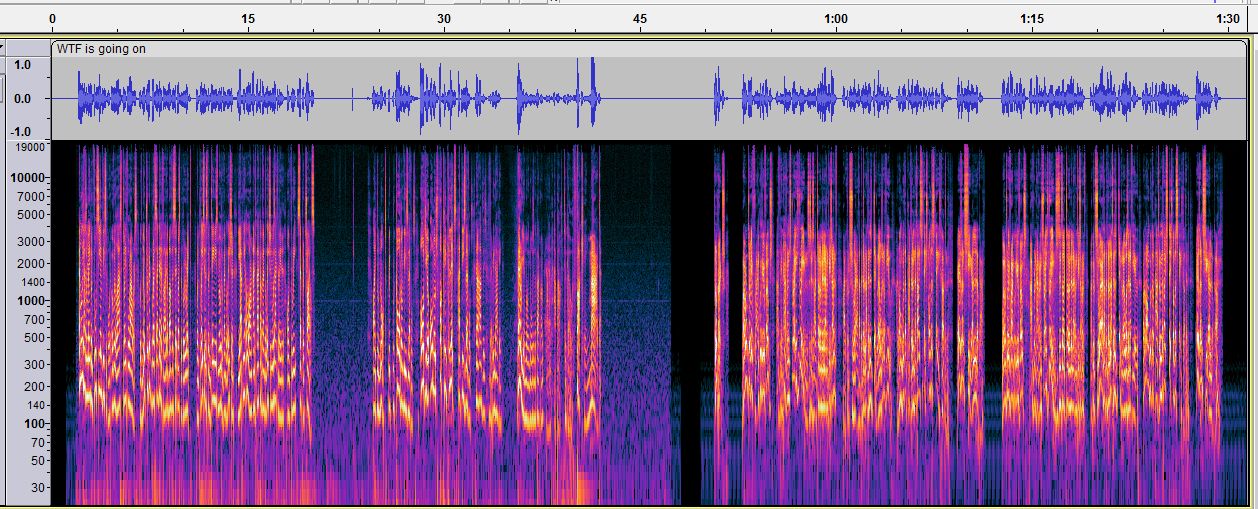Click the 70 label on frequency scale
The image size is (1258, 509).
(38, 442)
